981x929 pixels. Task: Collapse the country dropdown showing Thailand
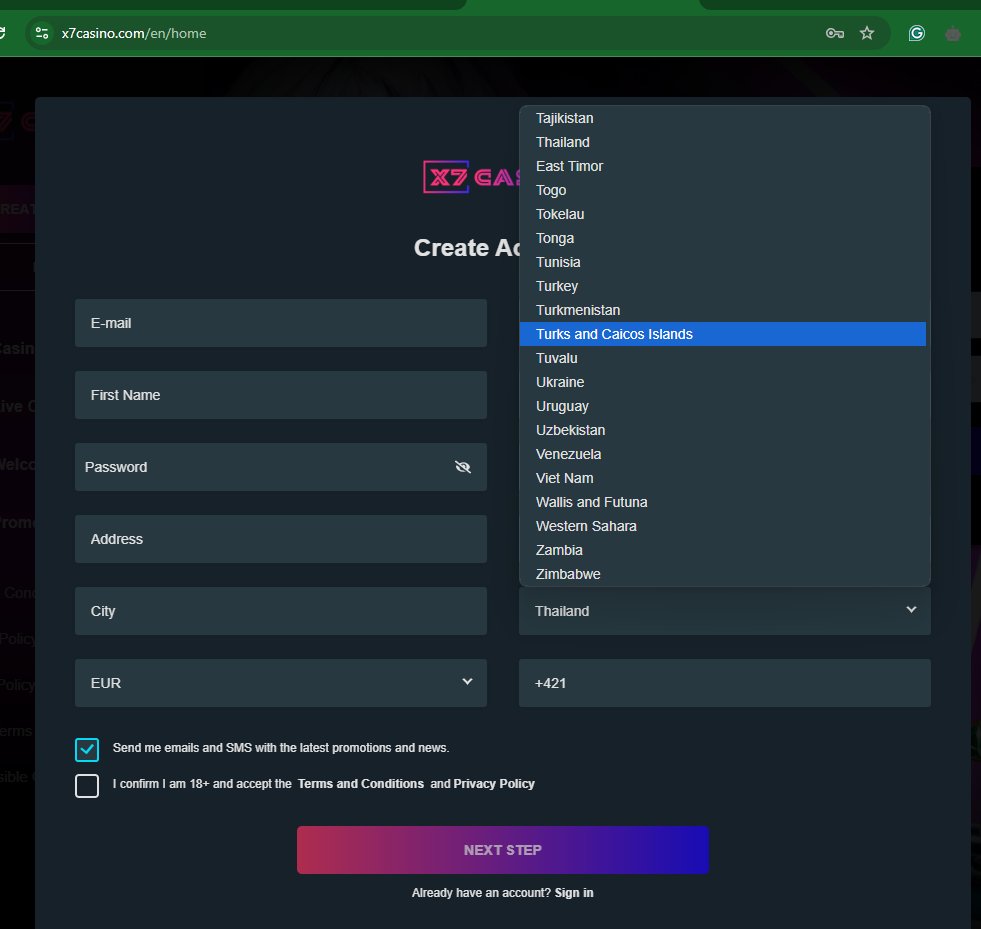[724, 611]
